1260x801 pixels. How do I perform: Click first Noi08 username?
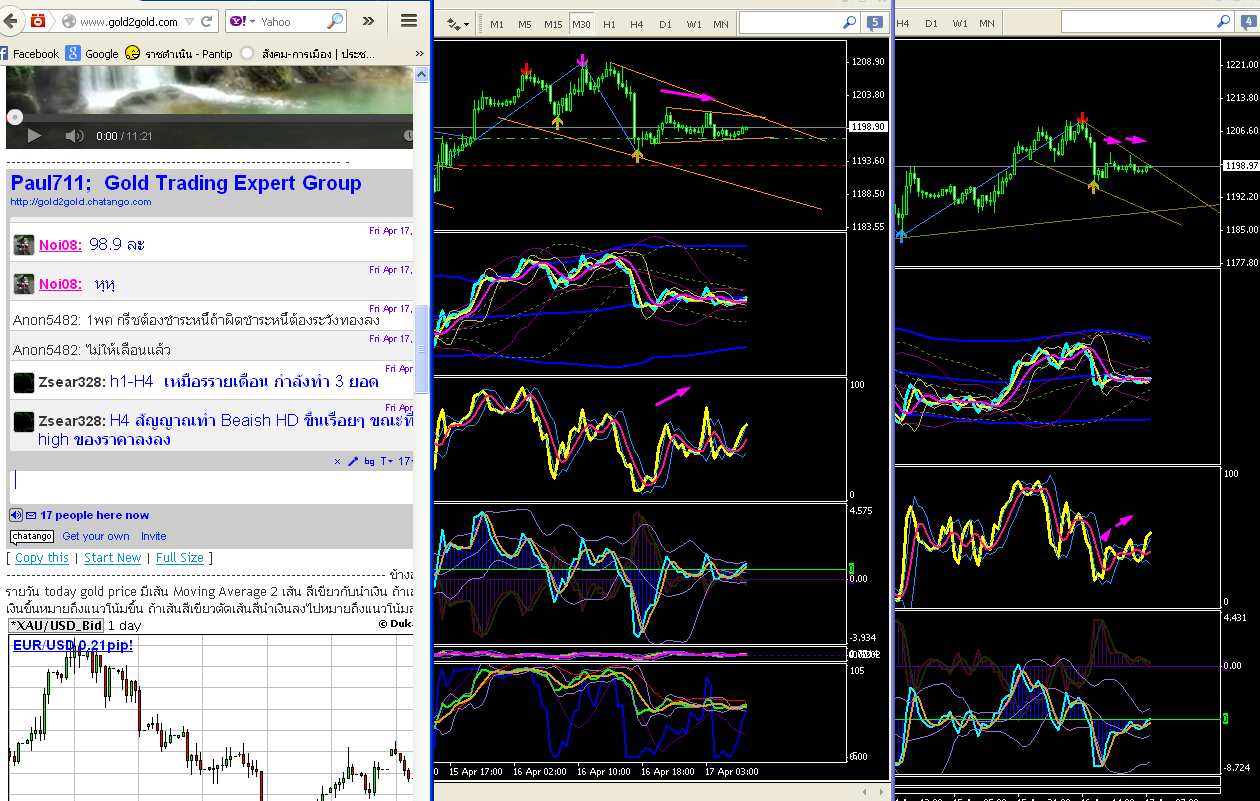60,245
